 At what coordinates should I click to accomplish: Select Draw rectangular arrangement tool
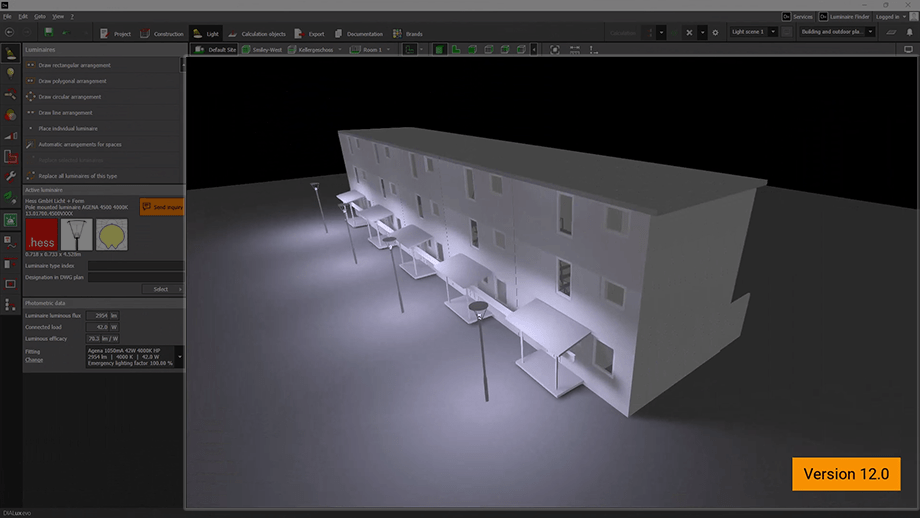(x=74, y=65)
